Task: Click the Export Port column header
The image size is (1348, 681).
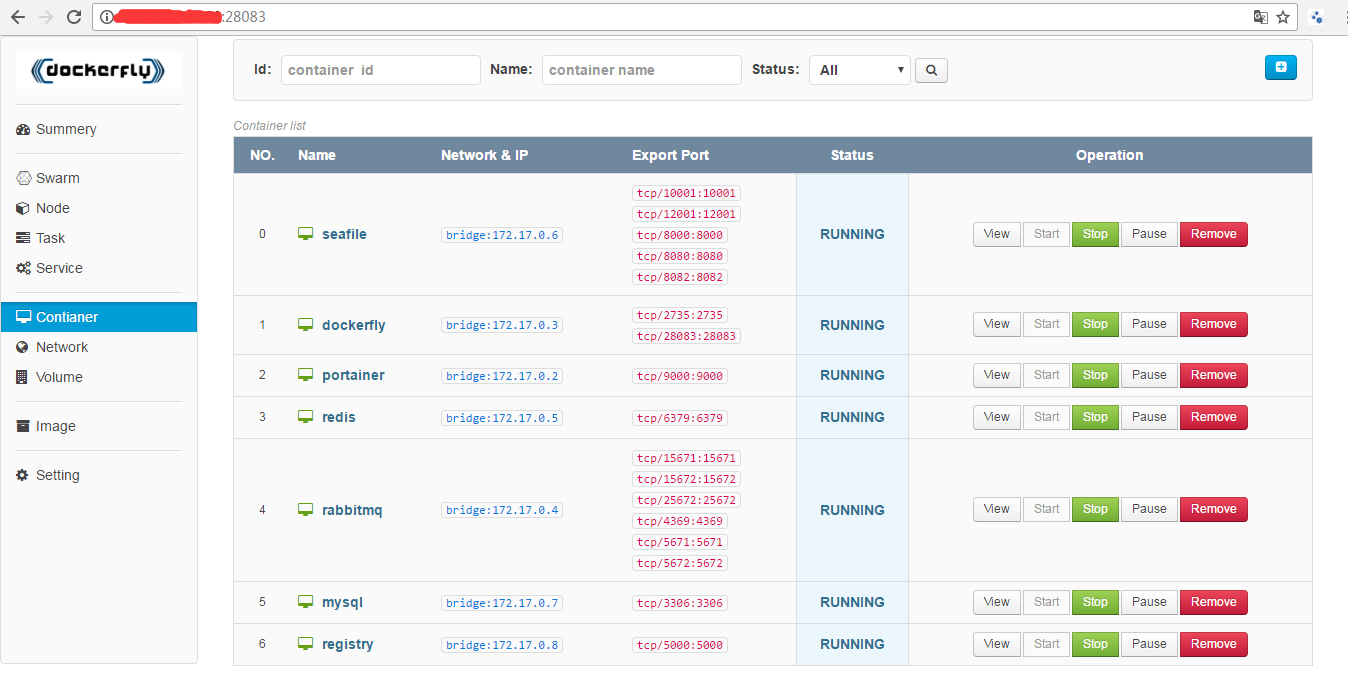Action: click(671, 155)
